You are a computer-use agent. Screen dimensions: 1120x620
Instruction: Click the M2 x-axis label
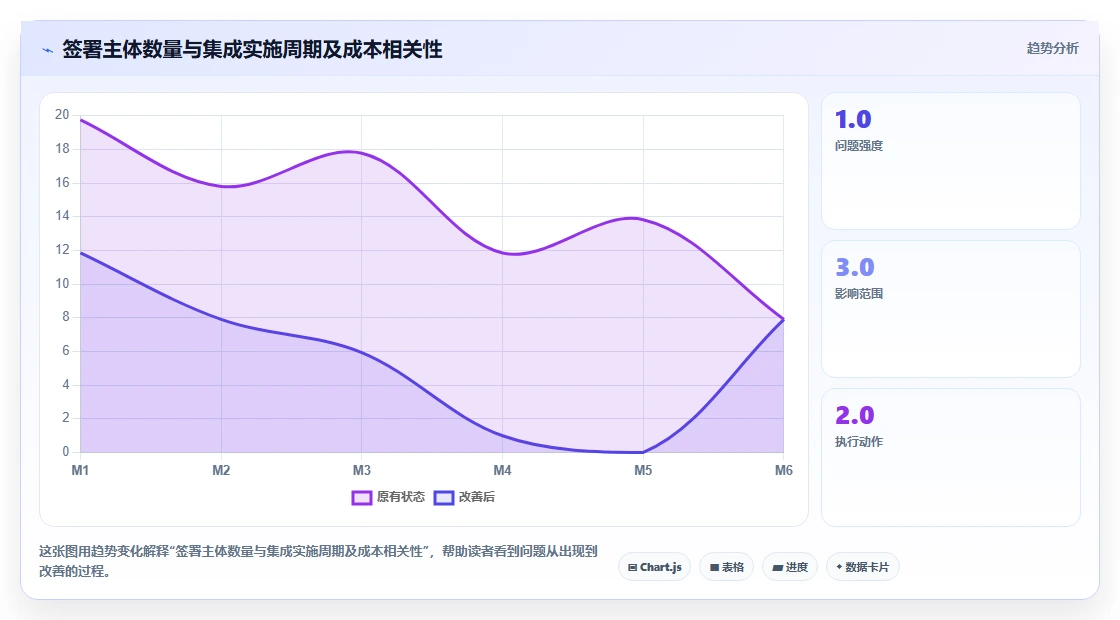(x=221, y=471)
